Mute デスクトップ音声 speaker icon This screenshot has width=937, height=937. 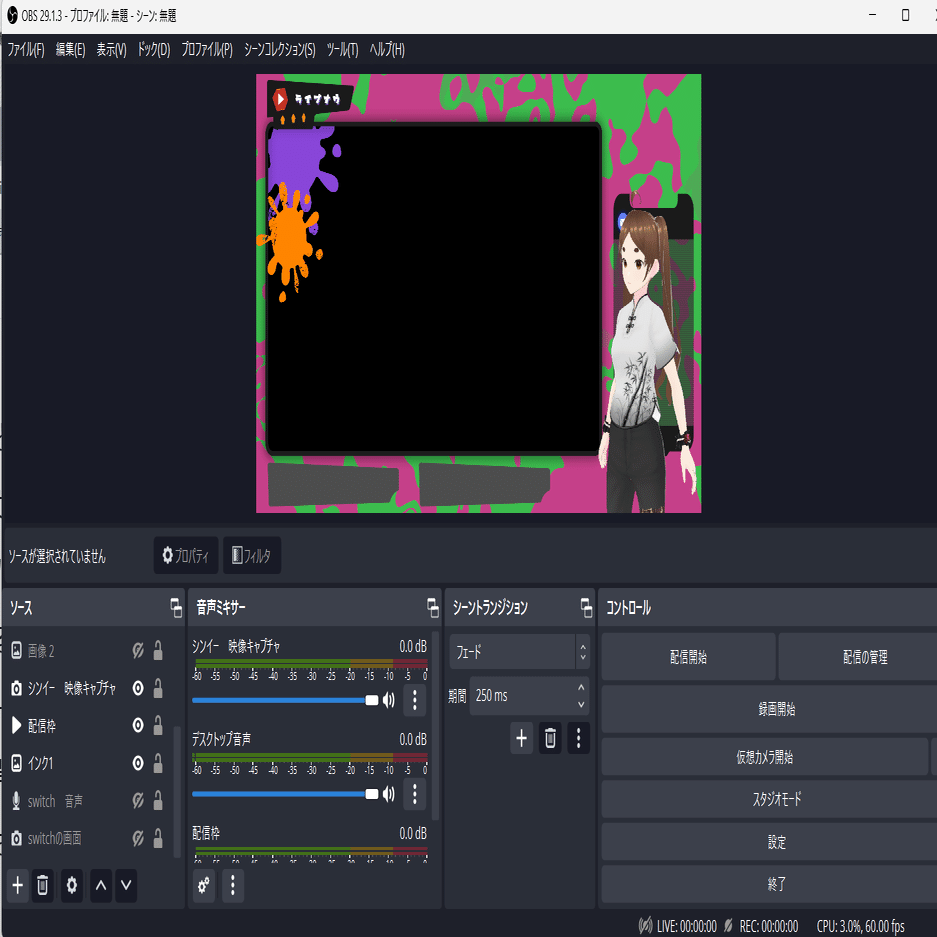(x=389, y=794)
